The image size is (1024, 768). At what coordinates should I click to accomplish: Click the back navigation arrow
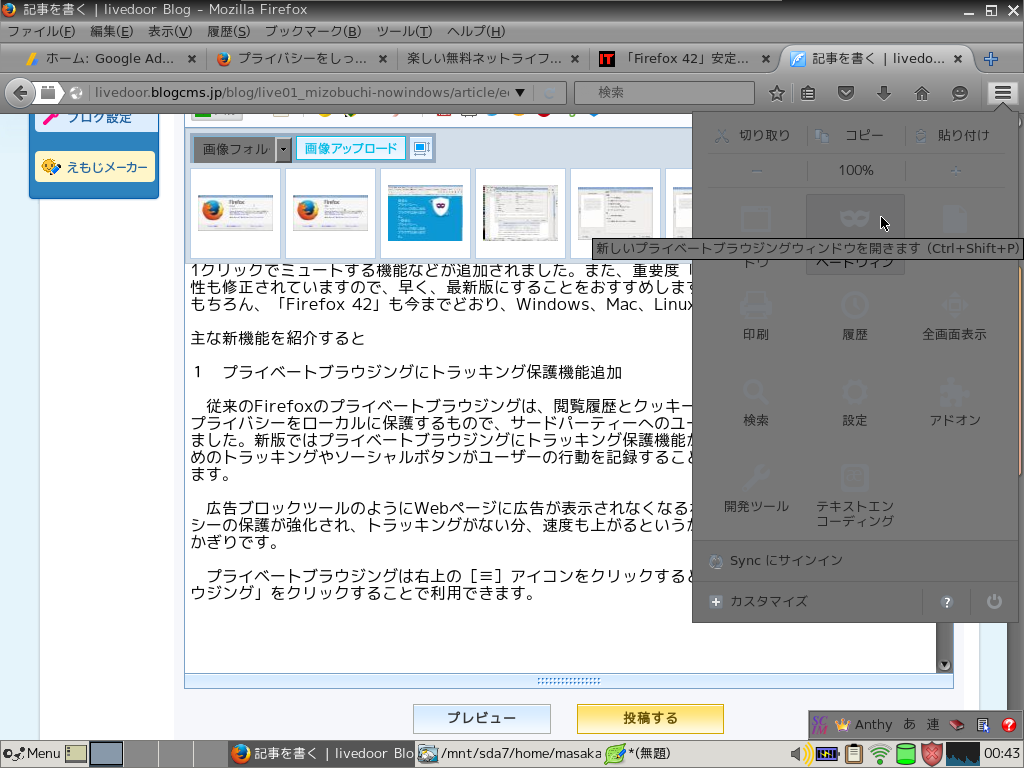click(20, 93)
